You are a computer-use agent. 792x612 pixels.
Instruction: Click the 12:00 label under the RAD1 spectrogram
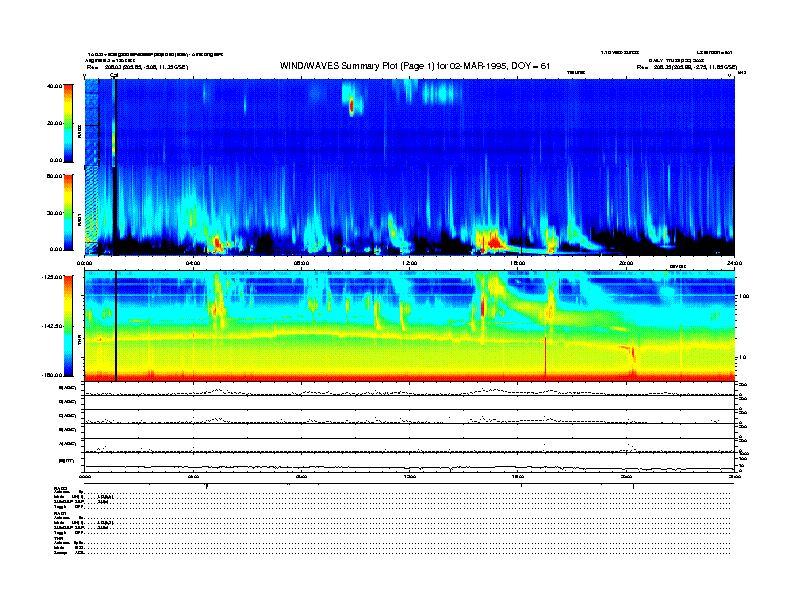[x=410, y=263]
